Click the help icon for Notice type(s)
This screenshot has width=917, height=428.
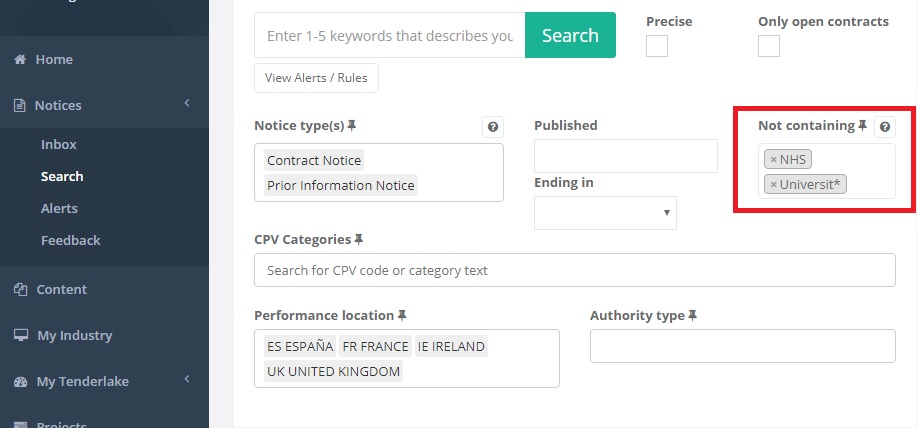click(492, 127)
